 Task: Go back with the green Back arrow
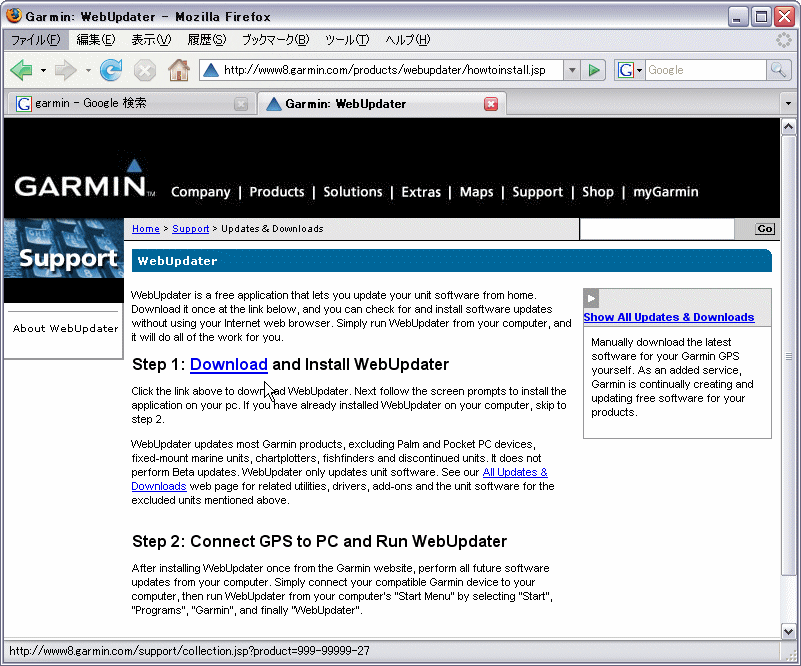point(21,70)
